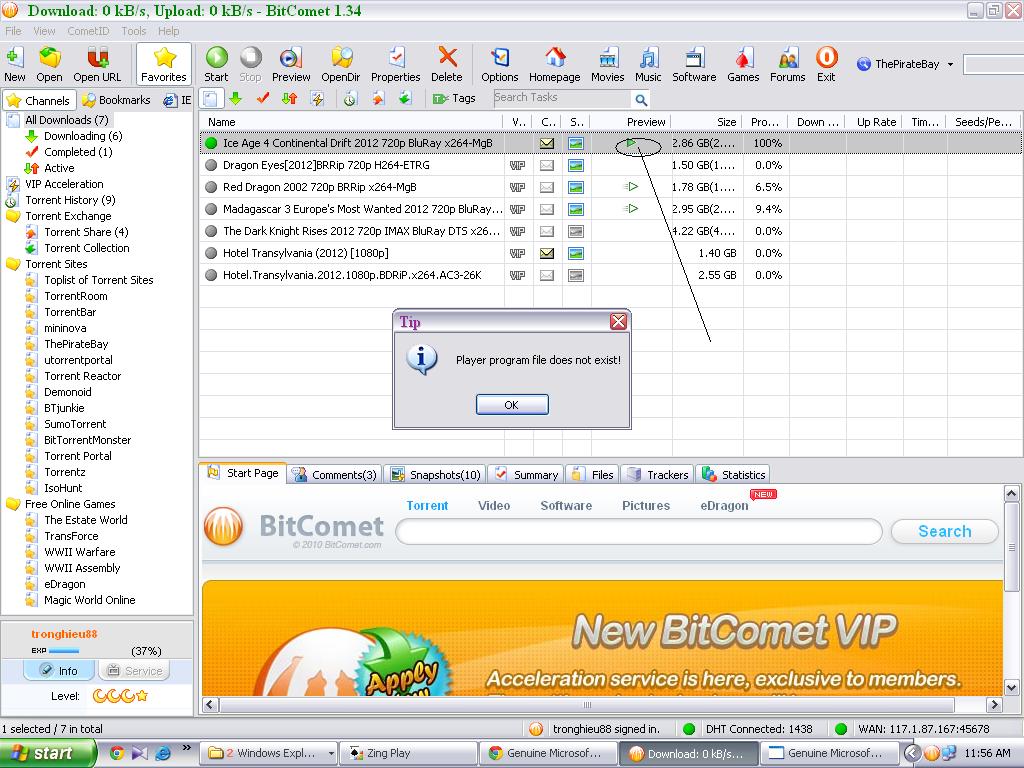This screenshot has width=1024, height=768.
Task: Open the Demonoid site entry
Action: [67, 392]
